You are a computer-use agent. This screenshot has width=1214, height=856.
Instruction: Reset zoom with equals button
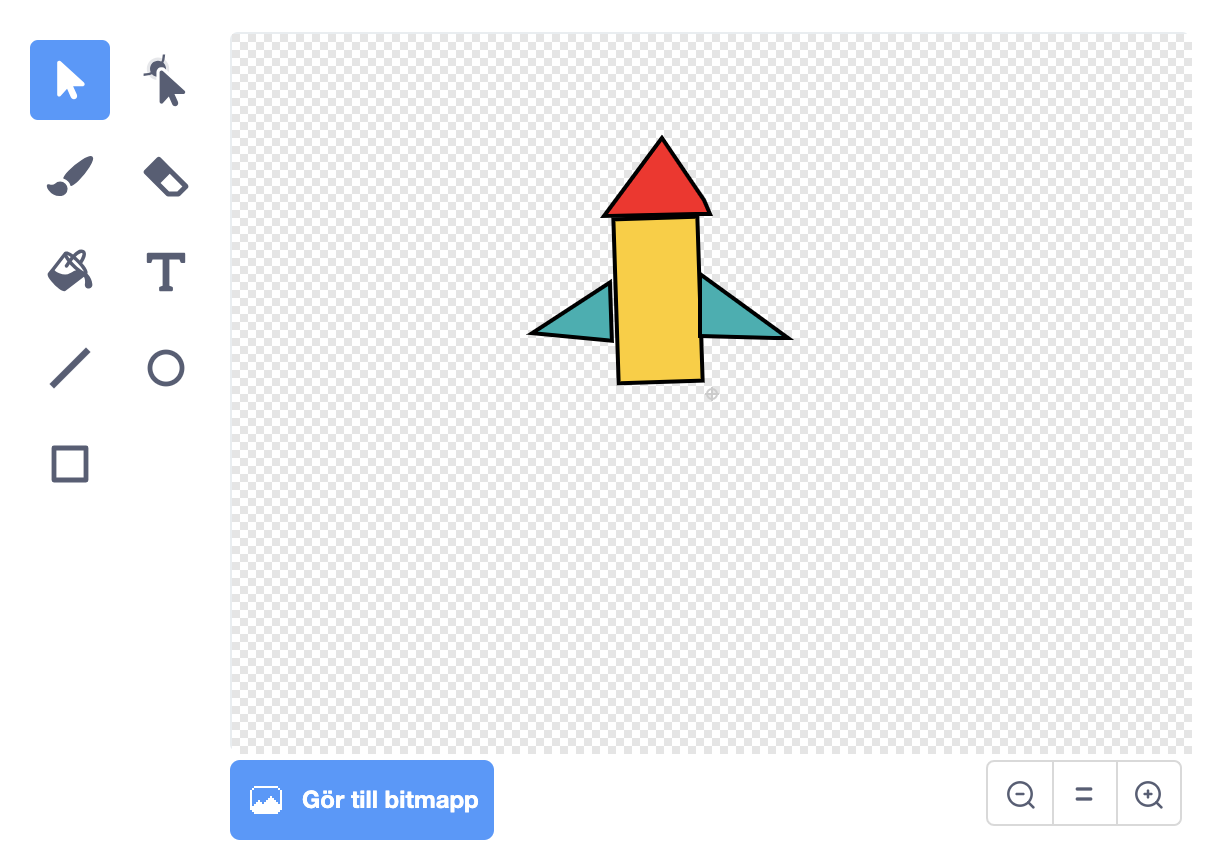click(x=1084, y=794)
